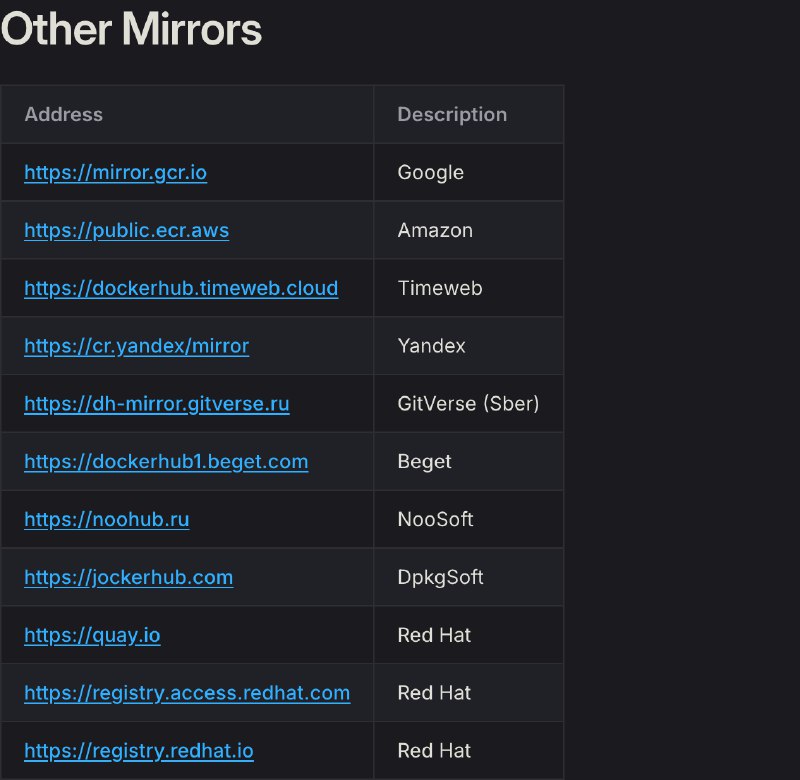Visit the https://jockerhub.com link

(x=128, y=578)
